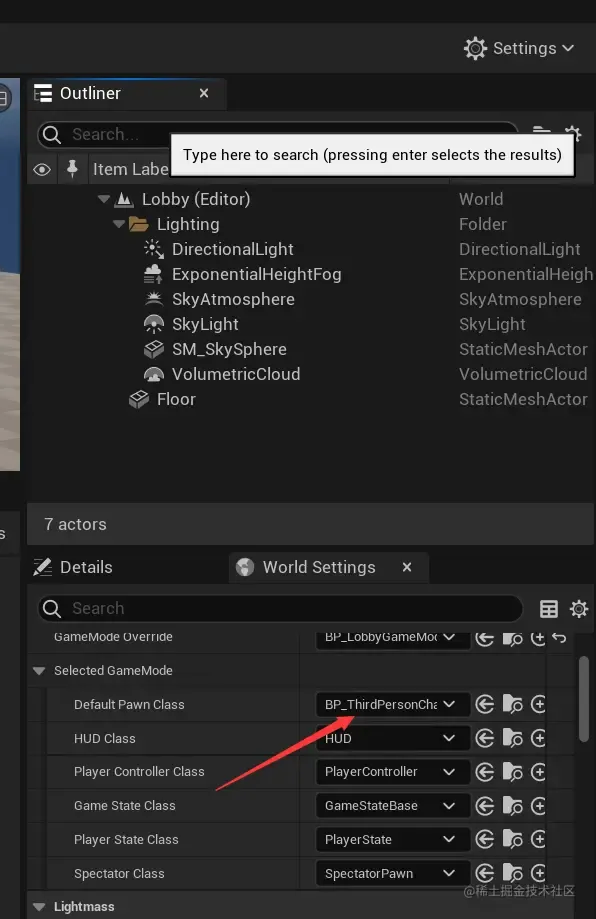The width and height of the screenshot is (596, 919).
Task: Open the Settings dropdown menu
Action: click(x=519, y=48)
